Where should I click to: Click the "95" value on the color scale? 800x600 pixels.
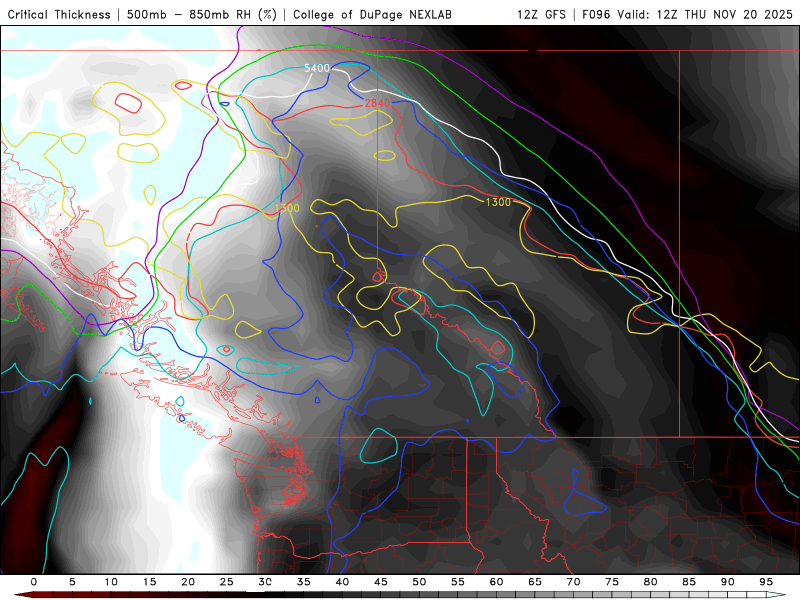coord(766,582)
